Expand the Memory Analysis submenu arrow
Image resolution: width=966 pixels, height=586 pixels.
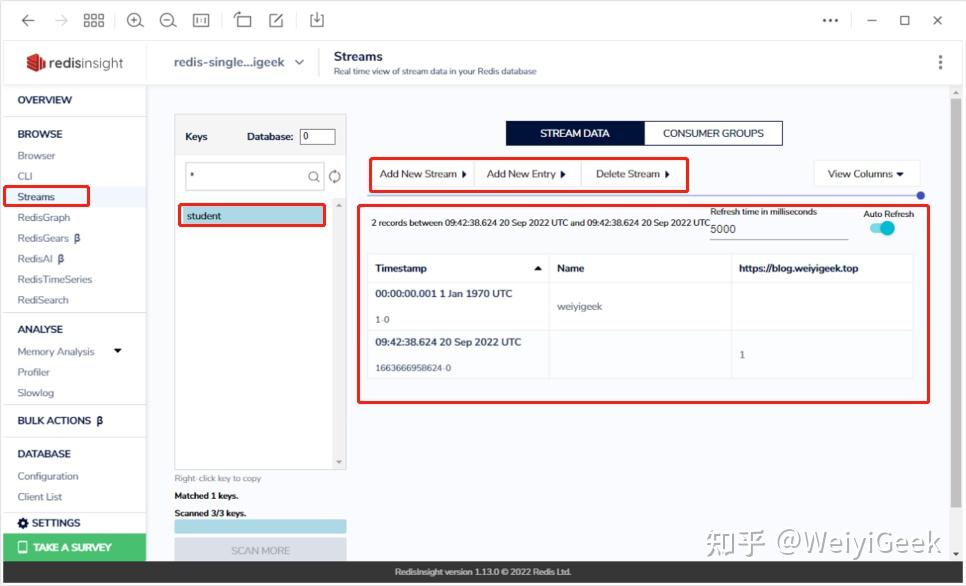[x=118, y=351]
